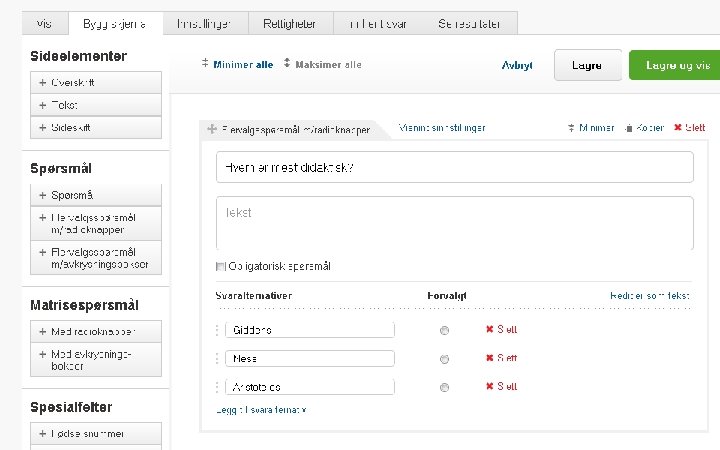Click red Slett icon in question header
The width and height of the screenshot is (720, 450).
pyautogui.click(x=678, y=128)
